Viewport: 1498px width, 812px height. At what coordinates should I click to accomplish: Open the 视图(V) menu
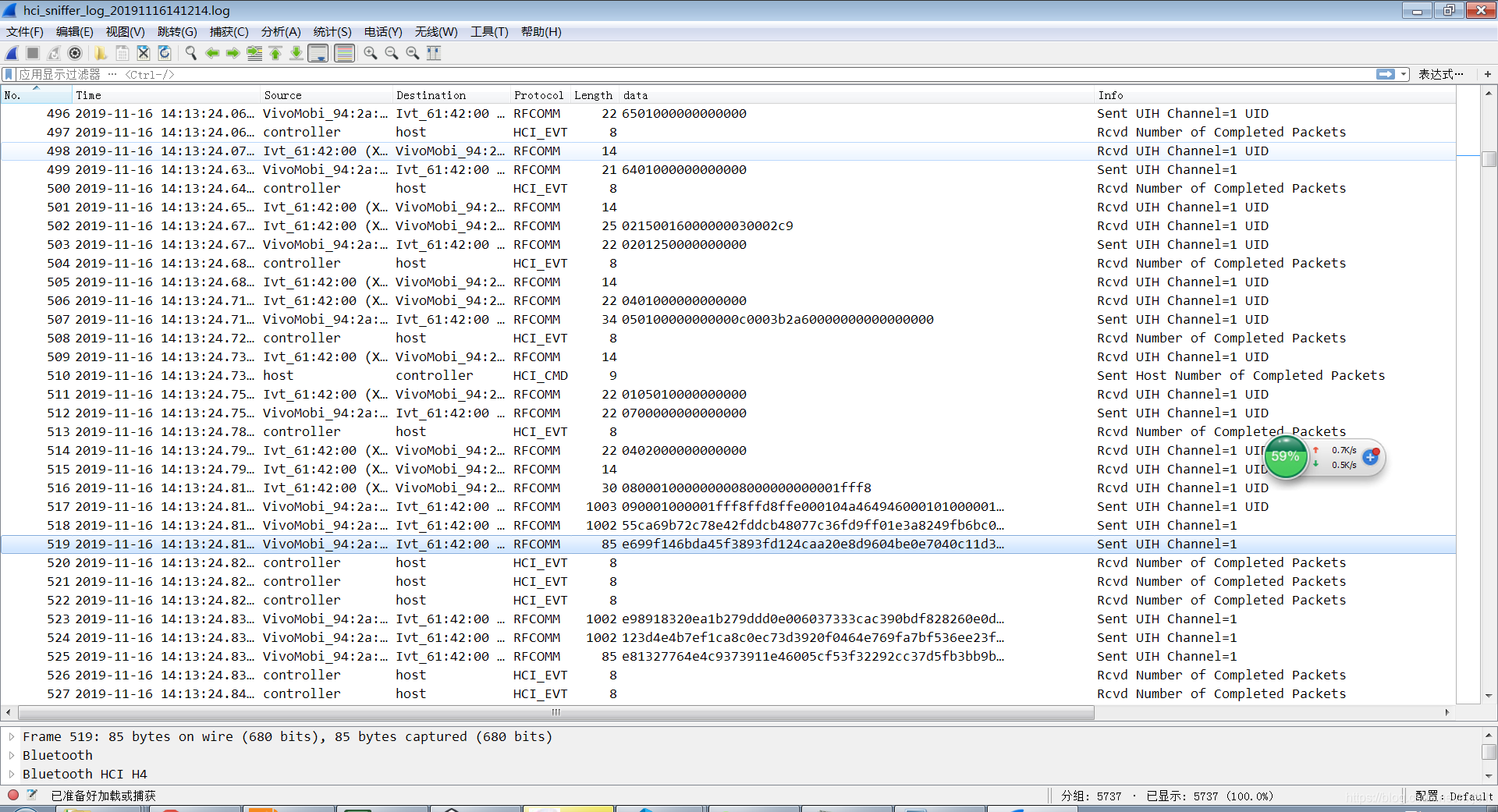(126, 32)
